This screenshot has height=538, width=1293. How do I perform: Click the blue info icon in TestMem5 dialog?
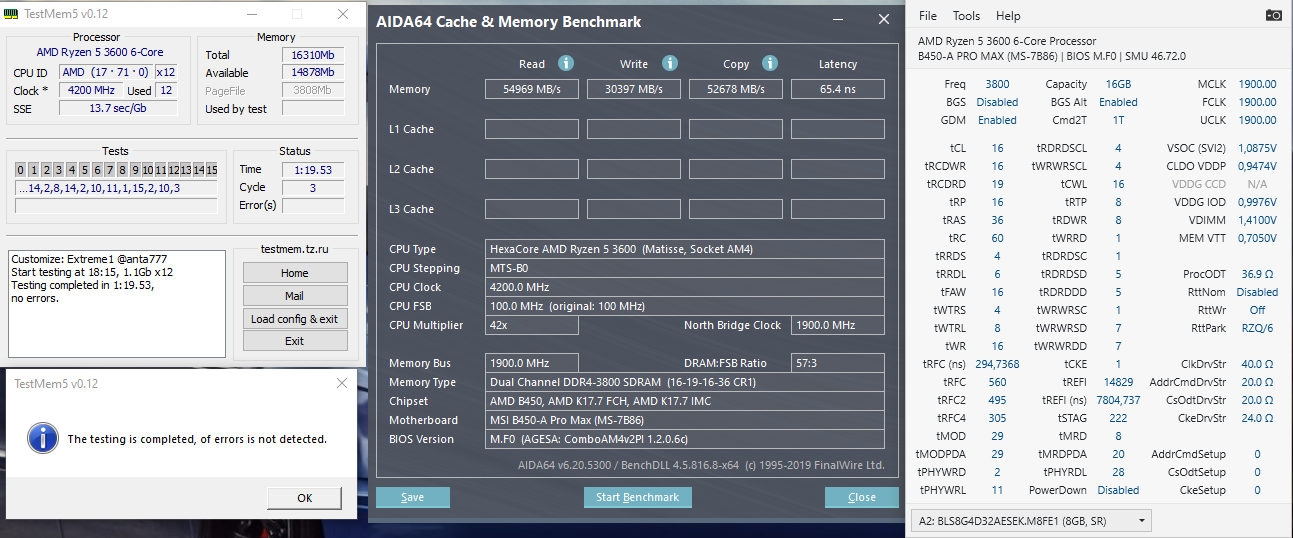point(42,438)
